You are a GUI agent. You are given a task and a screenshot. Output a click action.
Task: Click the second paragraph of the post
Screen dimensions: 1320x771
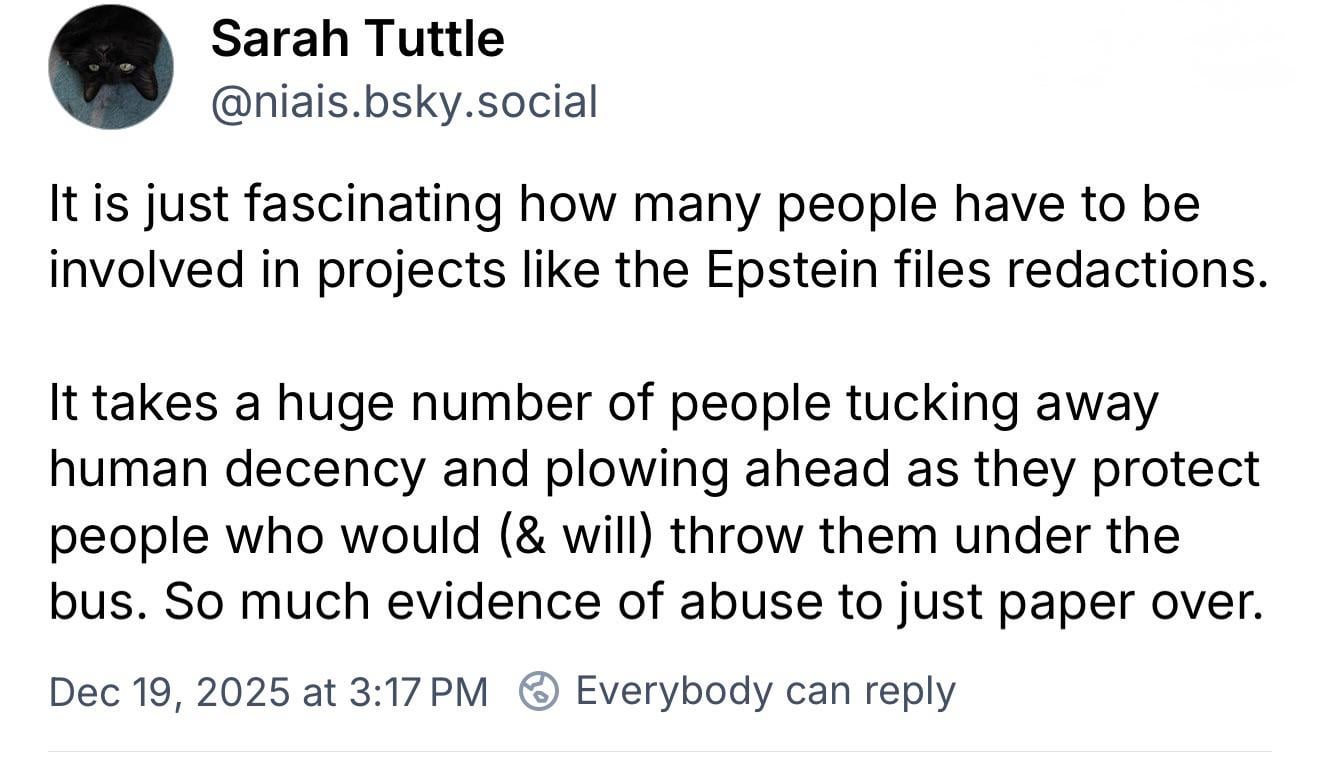point(650,503)
